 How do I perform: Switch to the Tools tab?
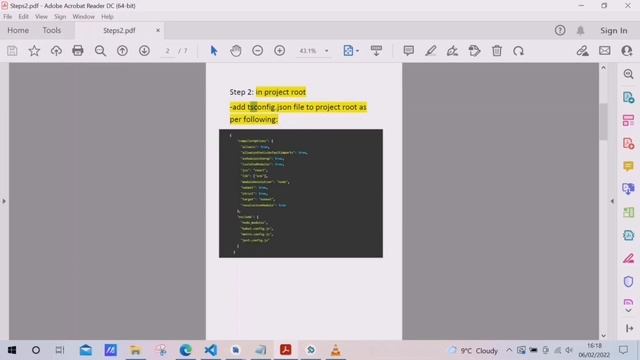pos(51,31)
